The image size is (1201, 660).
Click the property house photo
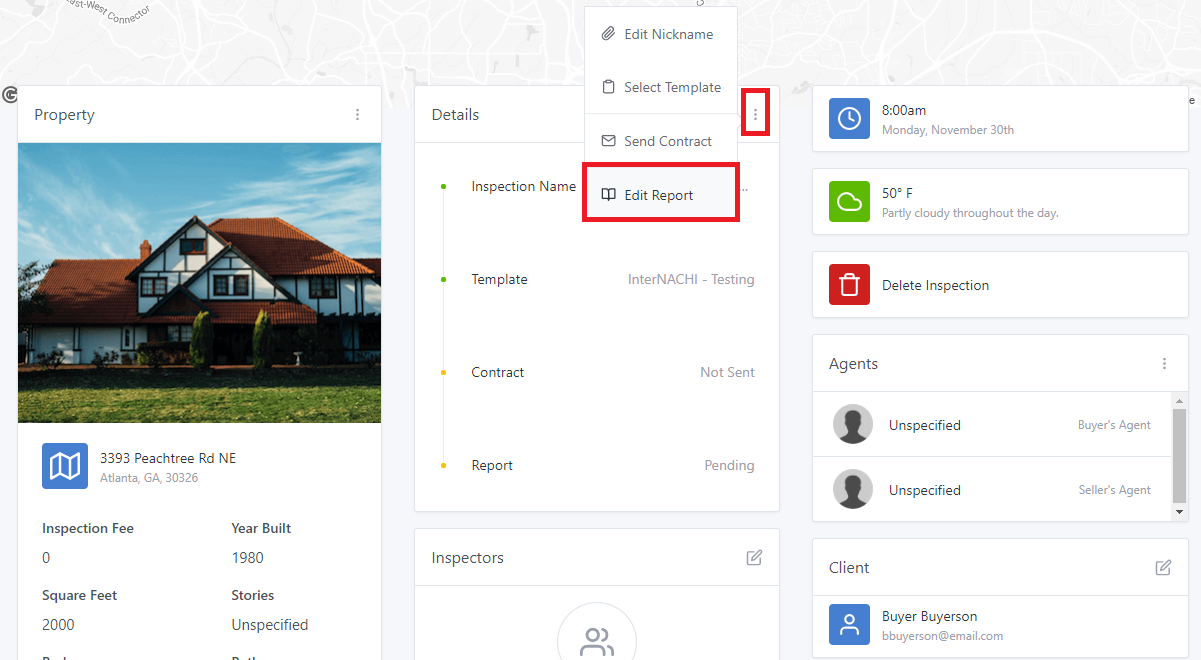click(199, 283)
